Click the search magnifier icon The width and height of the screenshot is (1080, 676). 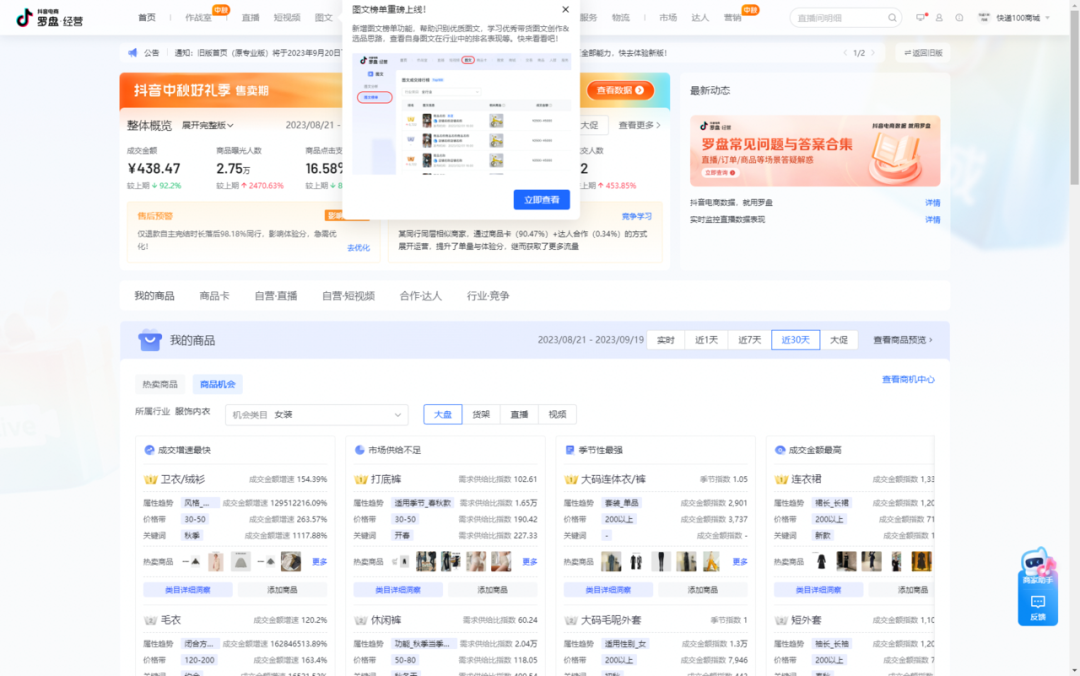(x=892, y=18)
